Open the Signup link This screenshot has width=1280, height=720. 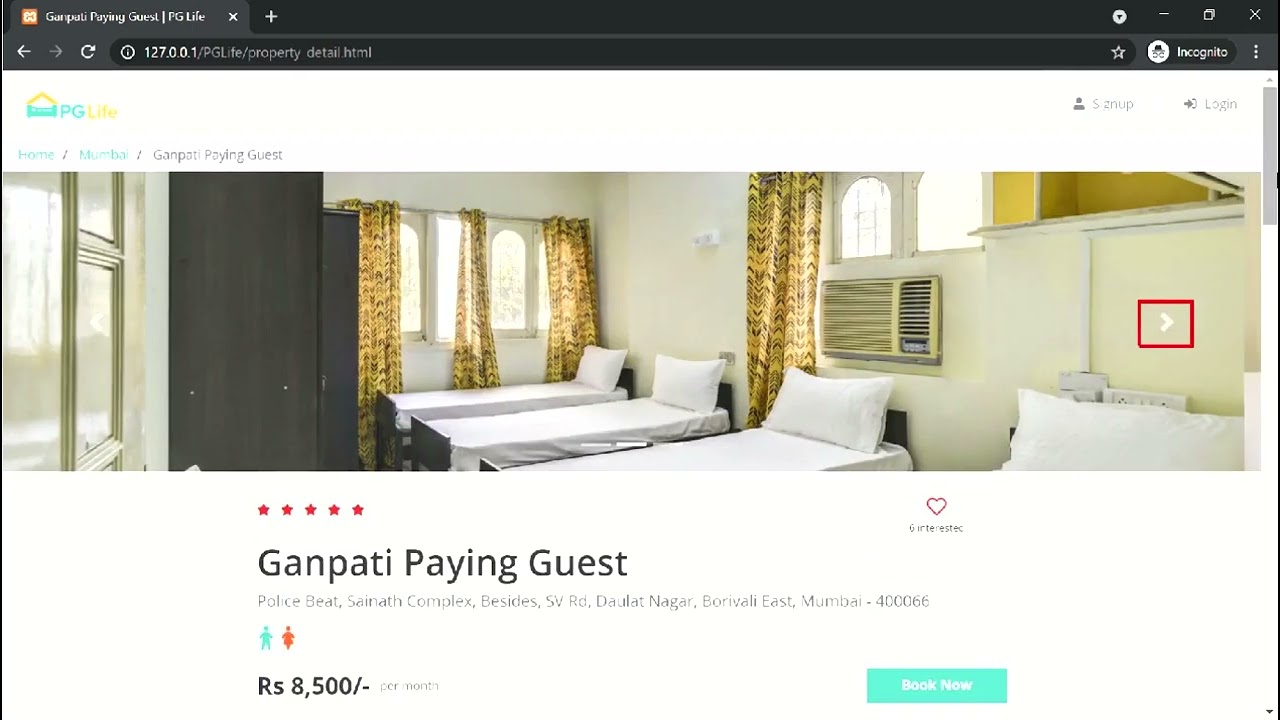(x=1103, y=104)
